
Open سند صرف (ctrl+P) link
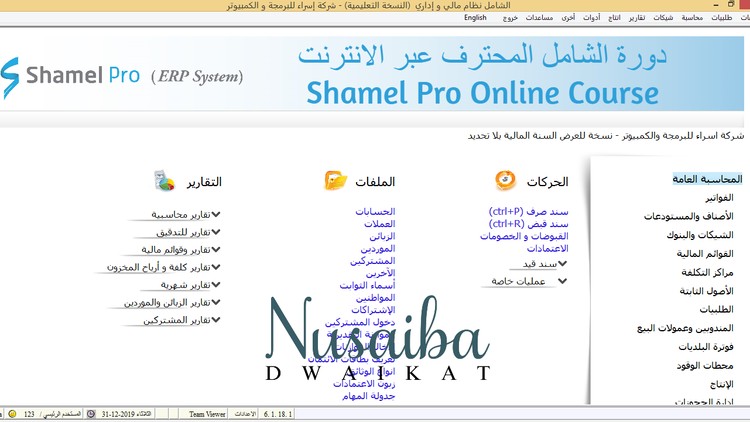pos(529,211)
